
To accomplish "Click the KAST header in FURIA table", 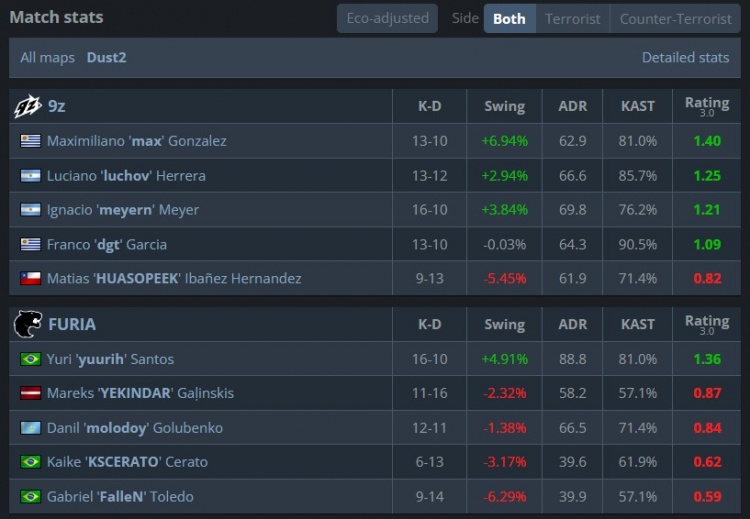I will (x=638, y=324).
